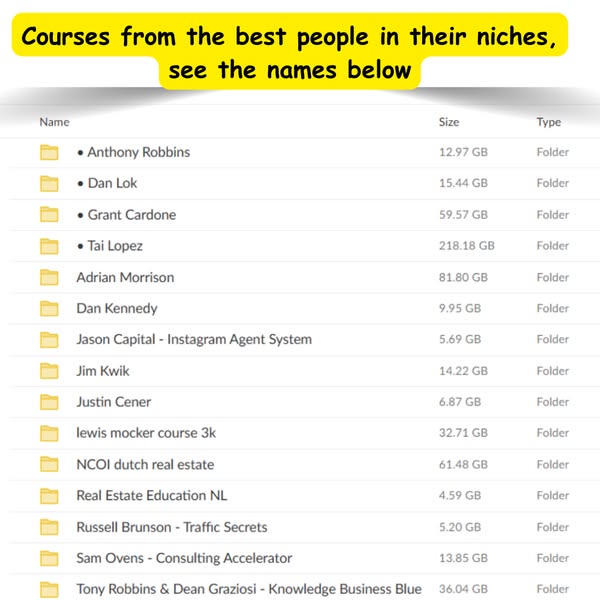Open Jason Capital - Instagram Agent System
The width and height of the screenshot is (600, 600).
[x=194, y=340]
